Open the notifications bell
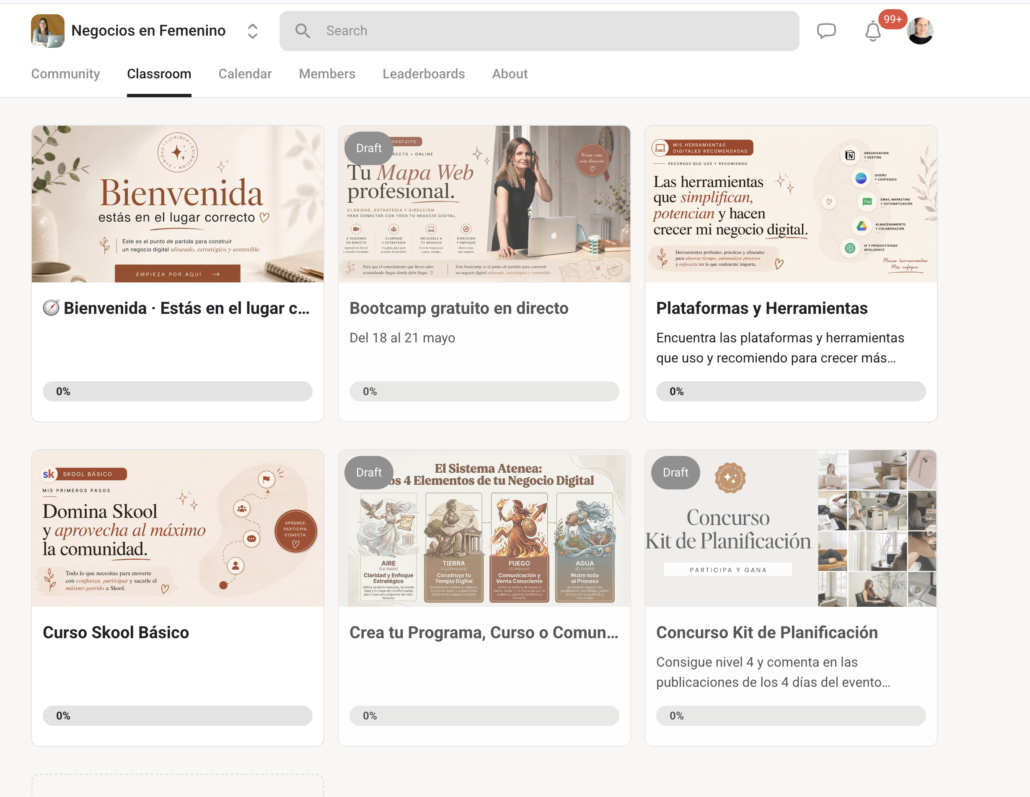 [x=872, y=31]
